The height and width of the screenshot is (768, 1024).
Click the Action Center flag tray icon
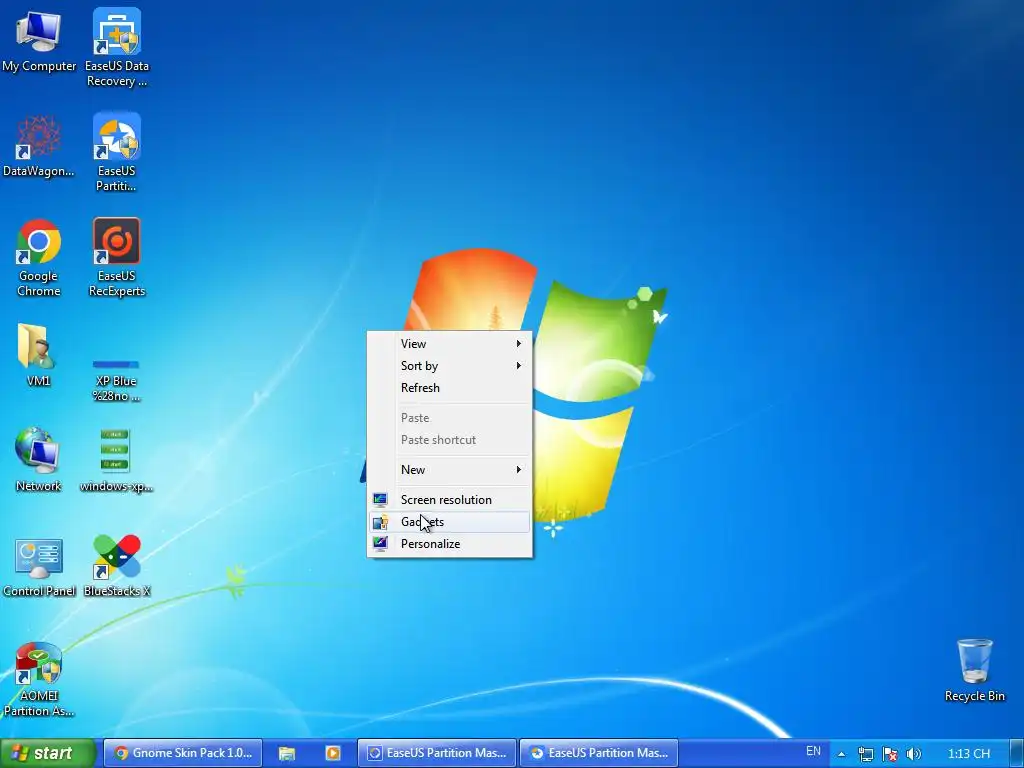tap(889, 754)
